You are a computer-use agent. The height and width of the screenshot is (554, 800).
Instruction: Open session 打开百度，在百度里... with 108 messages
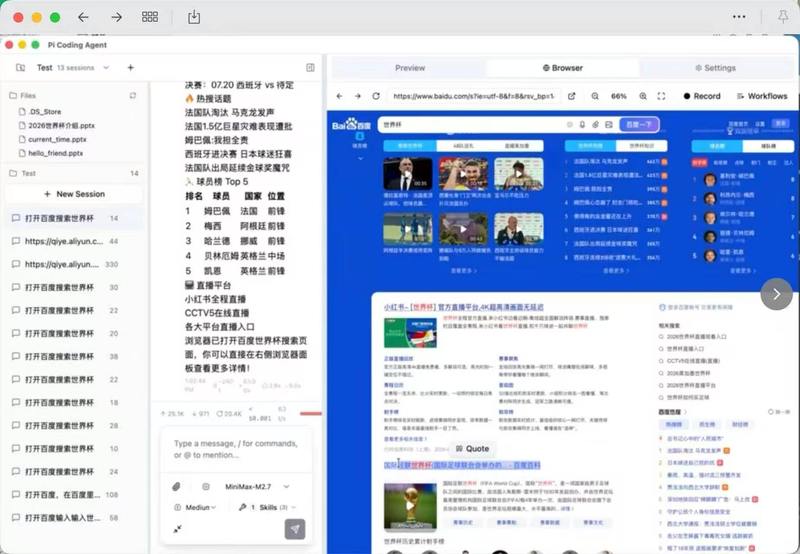(x=74, y=494)
